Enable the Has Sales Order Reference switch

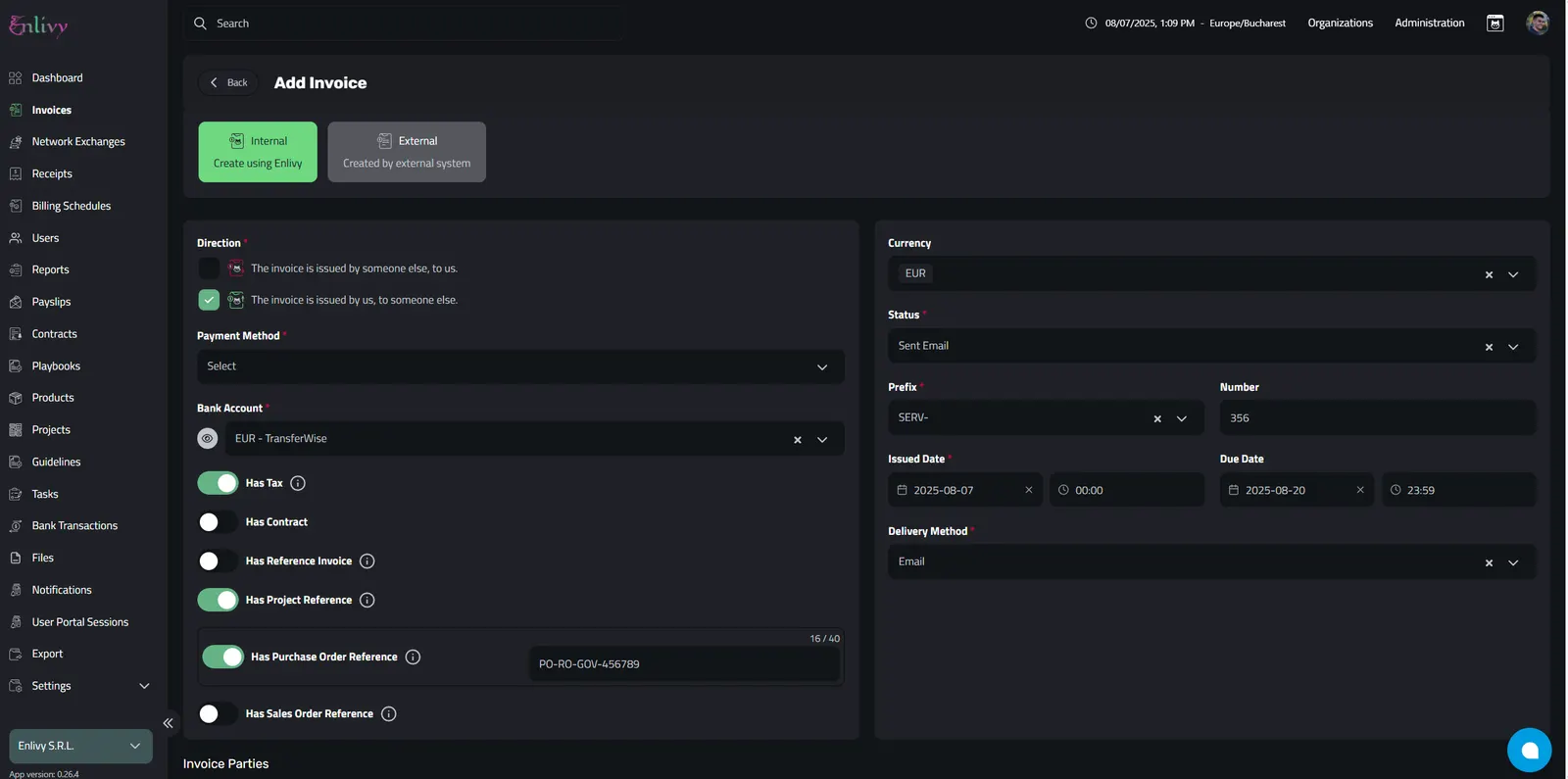tap(218, 714)
